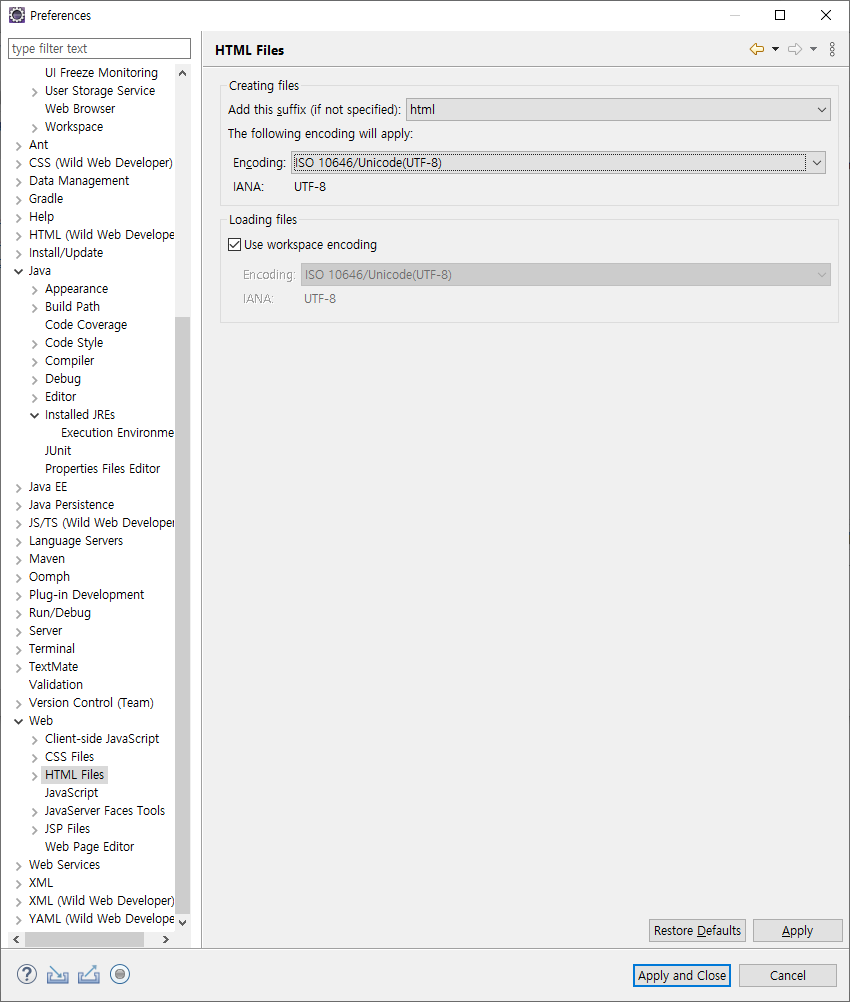Click the export preferences icon
This screenshot has height=1002, width=850.
(89, 975)
